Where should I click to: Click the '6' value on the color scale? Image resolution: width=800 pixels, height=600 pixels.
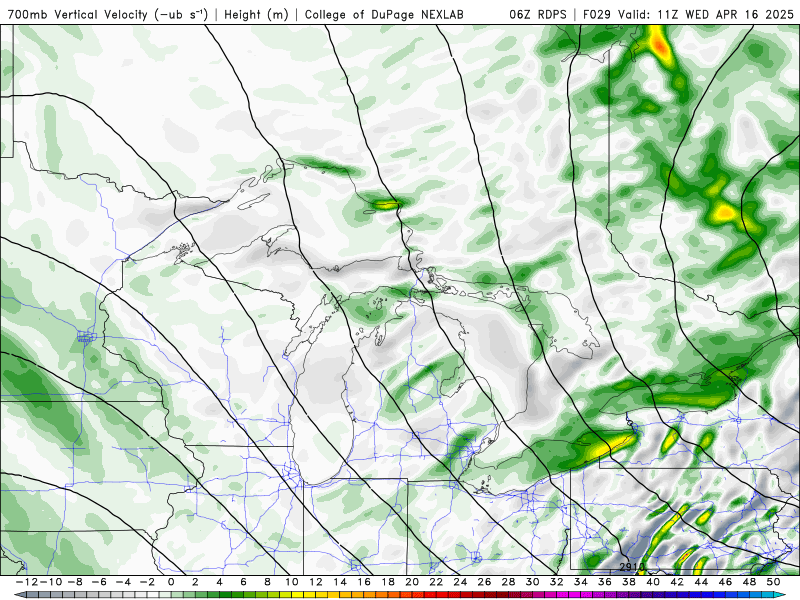click(243, 582)
